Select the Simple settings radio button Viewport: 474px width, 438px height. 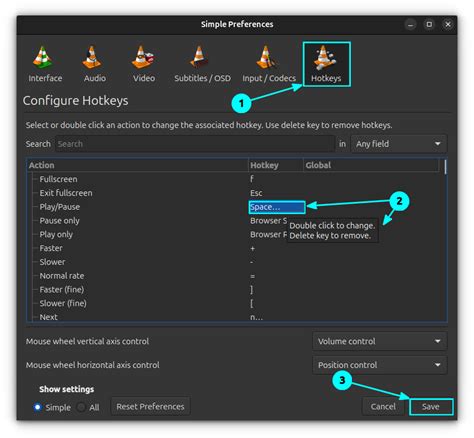click(37, 407)
